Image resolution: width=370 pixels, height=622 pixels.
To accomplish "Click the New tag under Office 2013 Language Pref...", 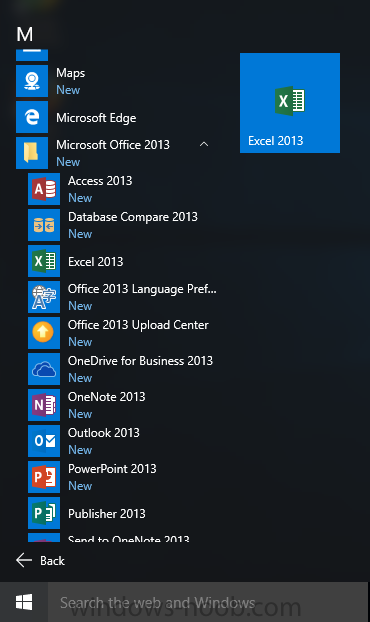I will 80,306.
